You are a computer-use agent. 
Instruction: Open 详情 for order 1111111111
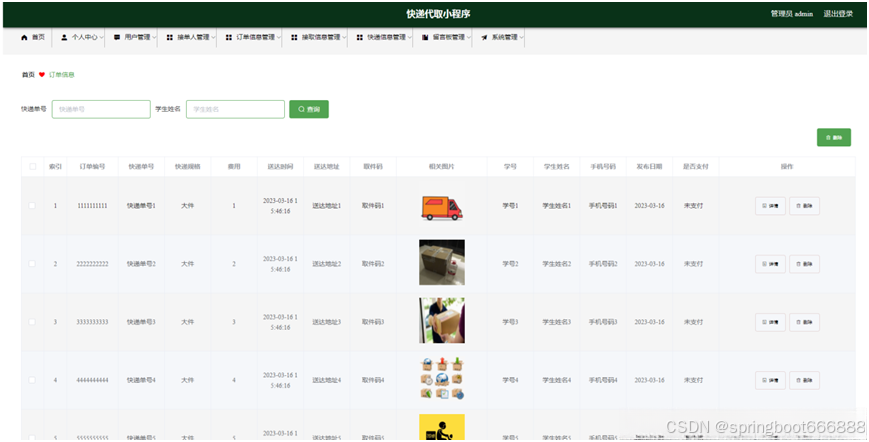(x=770, y=206)
